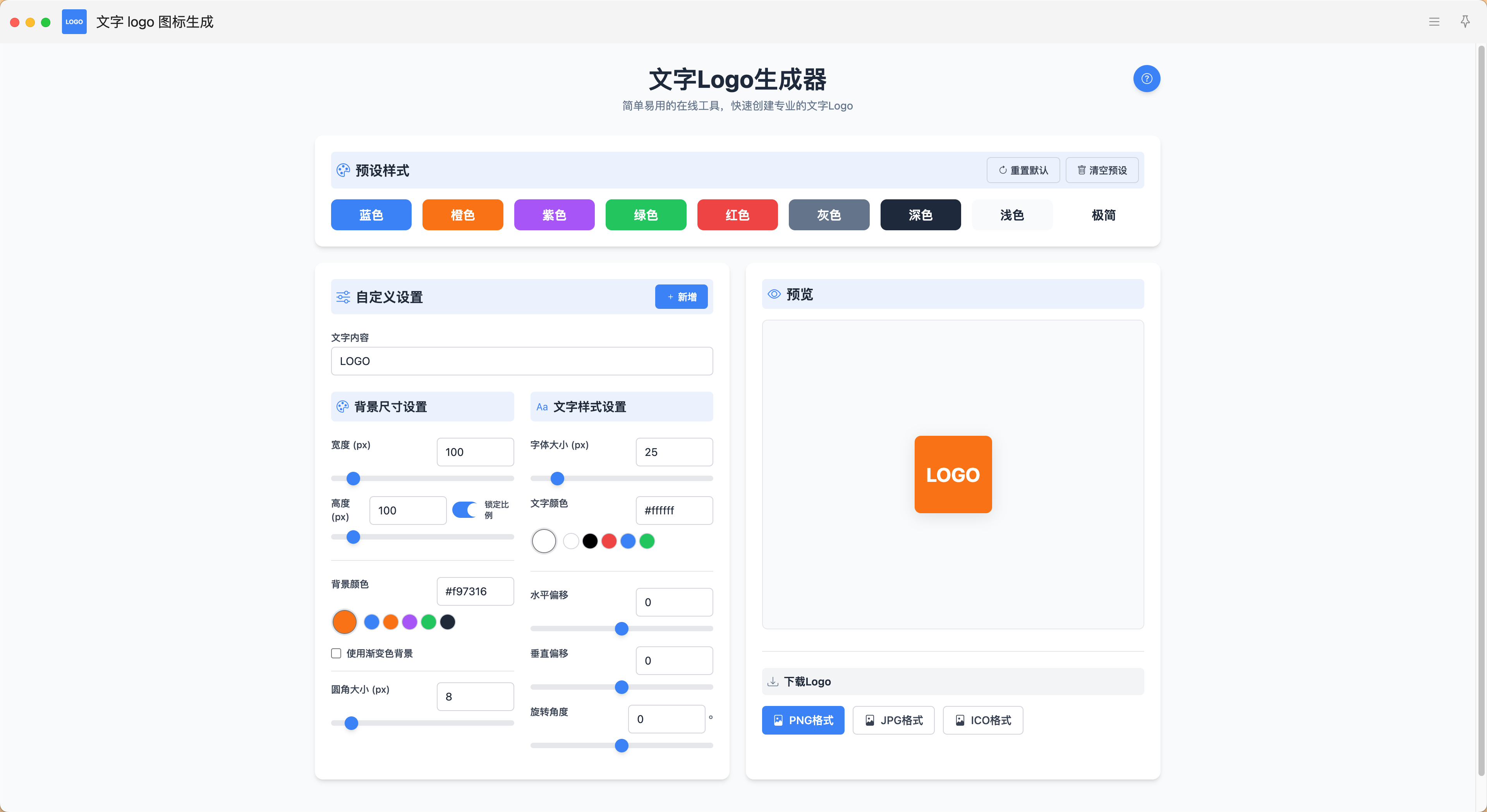Pick the purple background color swatch

pyautogui.click(x=409, y=622)
